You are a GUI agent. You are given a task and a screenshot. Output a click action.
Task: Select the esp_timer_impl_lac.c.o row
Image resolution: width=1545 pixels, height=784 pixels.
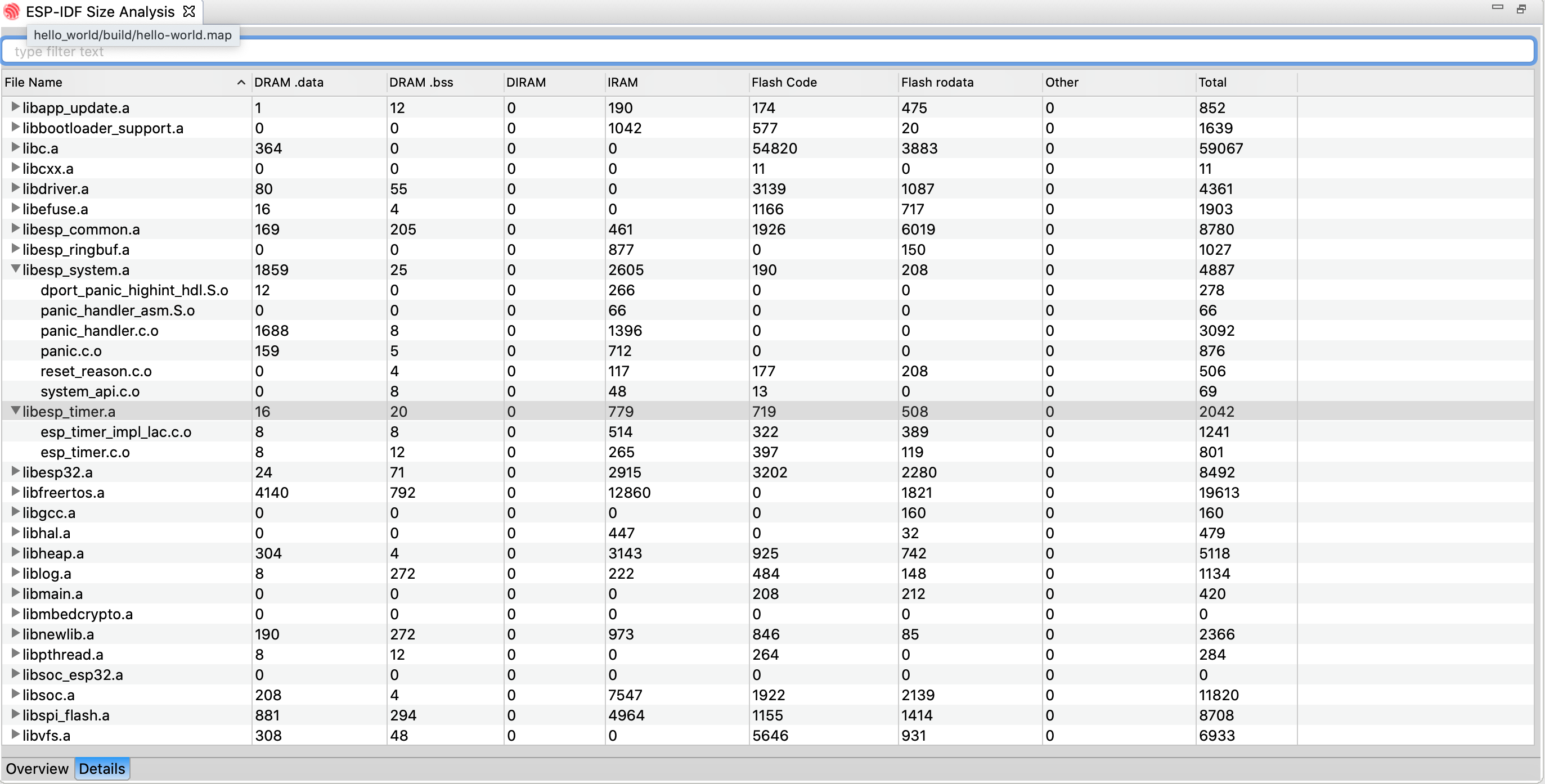pyautogui.click(x=116, y=431)
